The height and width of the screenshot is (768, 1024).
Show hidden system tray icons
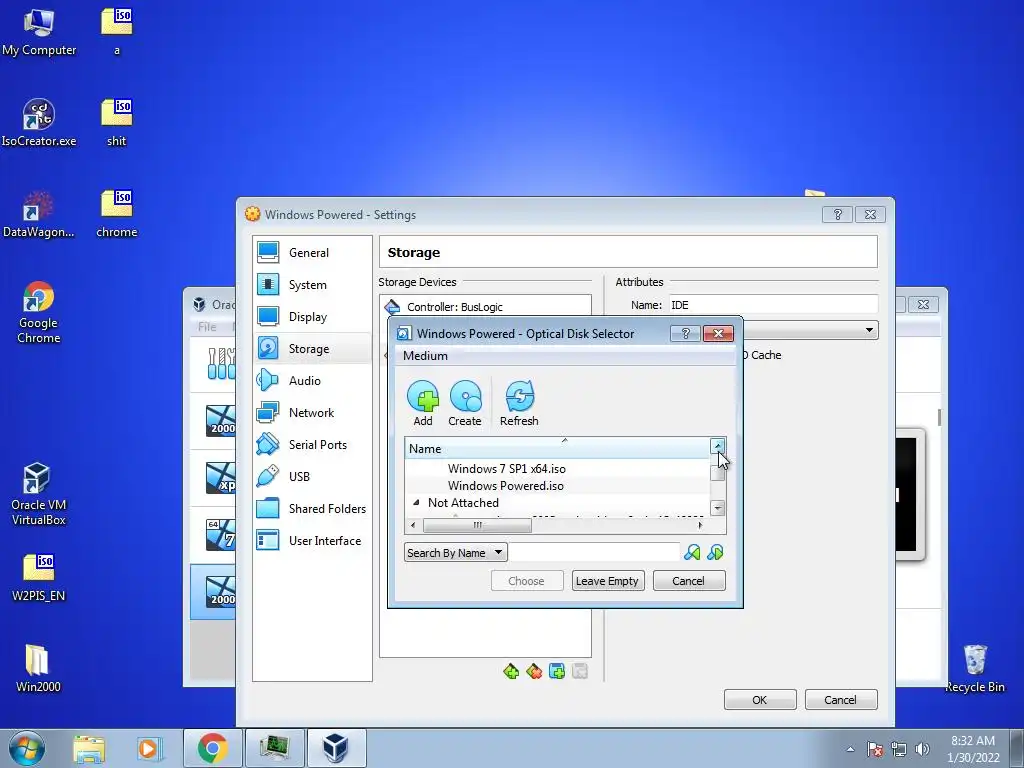(850, 749)
